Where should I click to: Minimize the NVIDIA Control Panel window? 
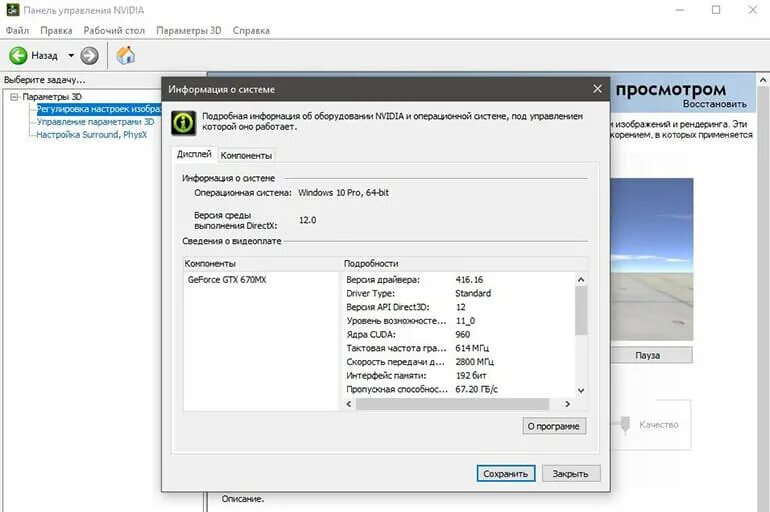click(680, 10)
